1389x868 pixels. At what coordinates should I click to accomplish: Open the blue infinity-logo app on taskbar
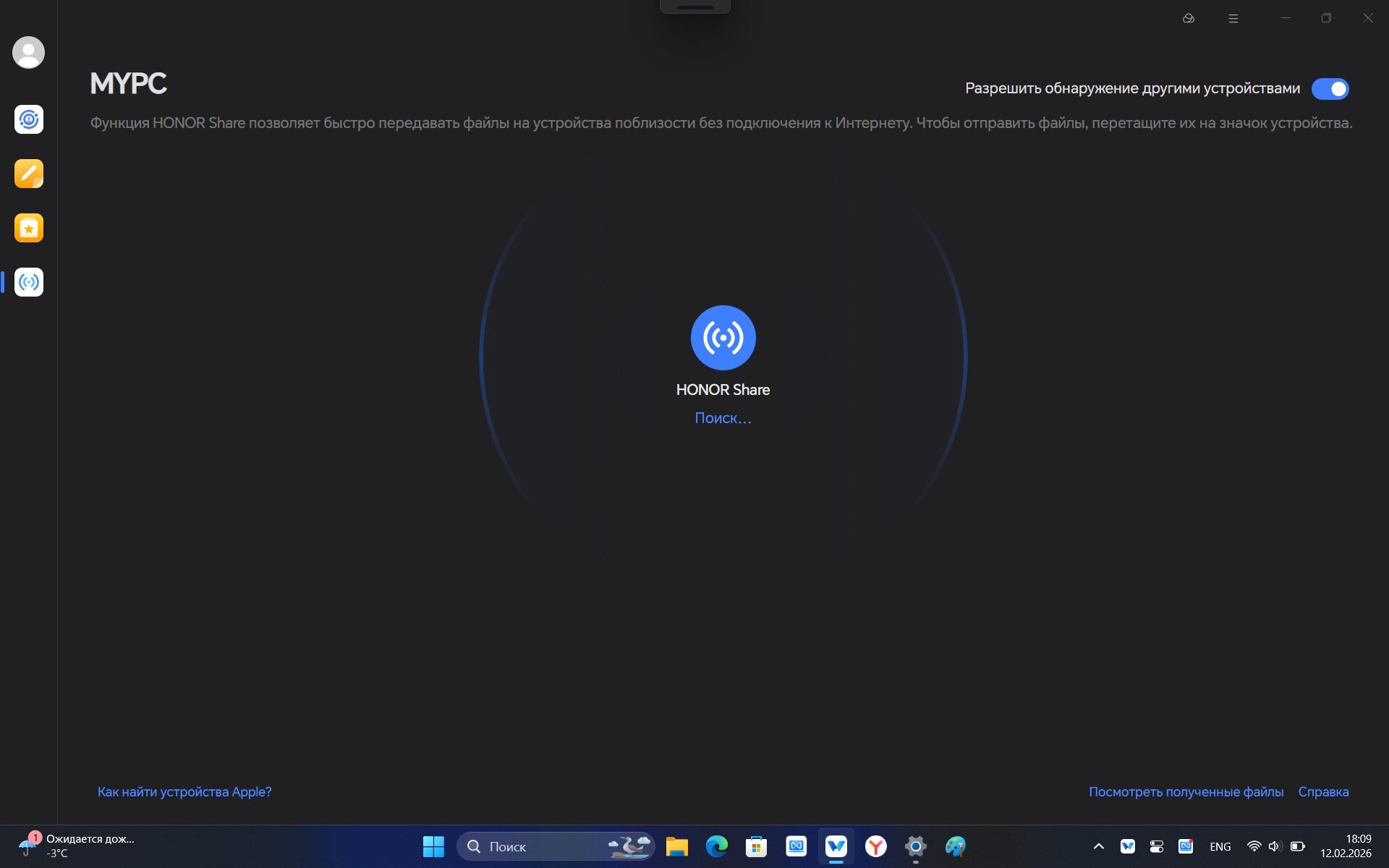pos(797,846)
